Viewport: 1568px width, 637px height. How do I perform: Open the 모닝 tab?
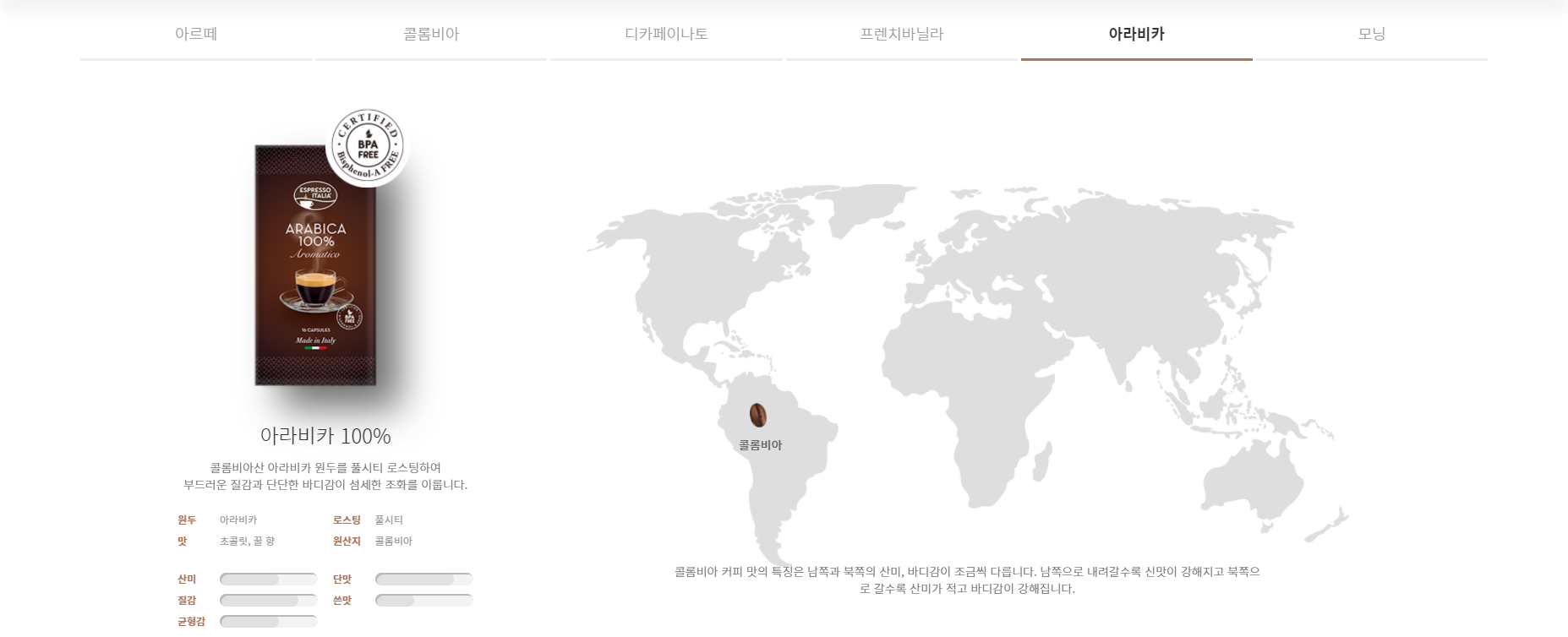(1372, 34)
